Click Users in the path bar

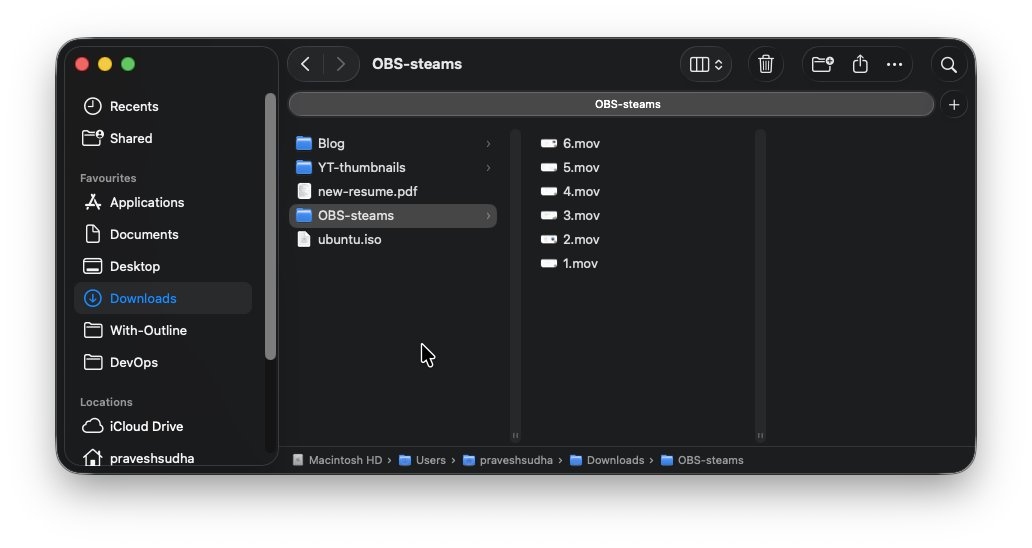tap(423, 461)
